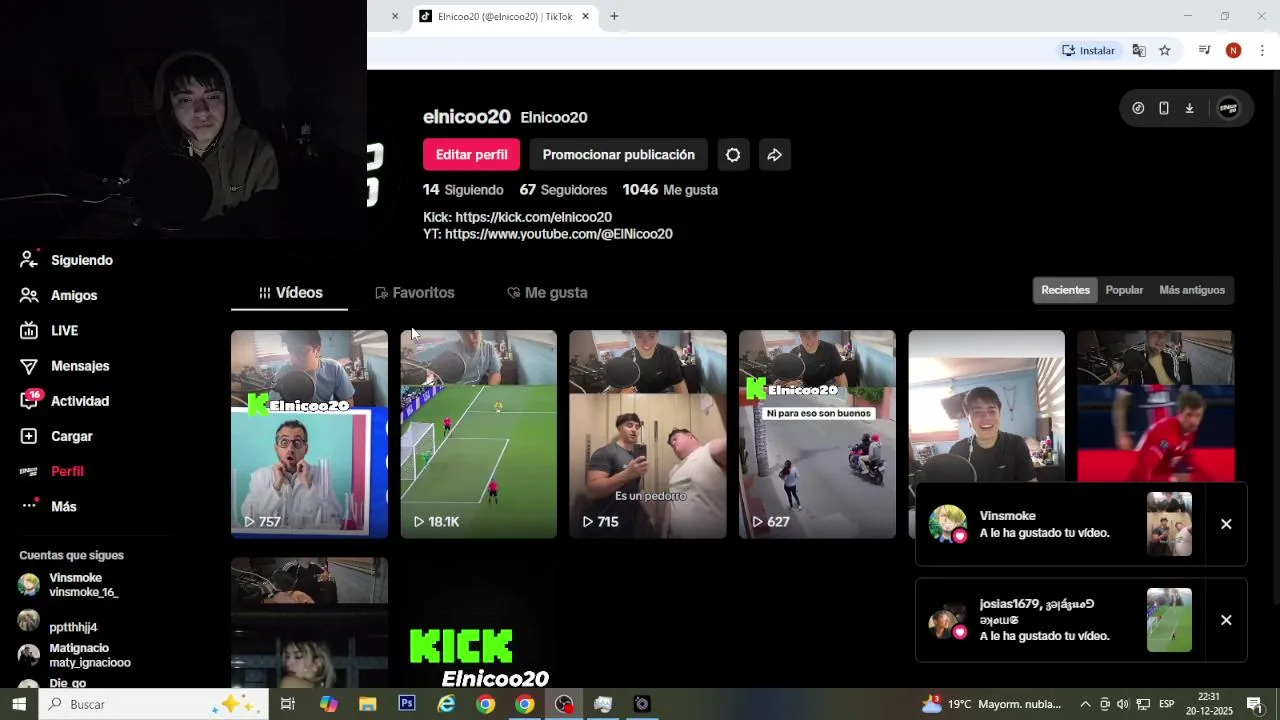Open the Amigos sidebar section
The width and height of the screenshot is (1280, 720).
point(58,295)
